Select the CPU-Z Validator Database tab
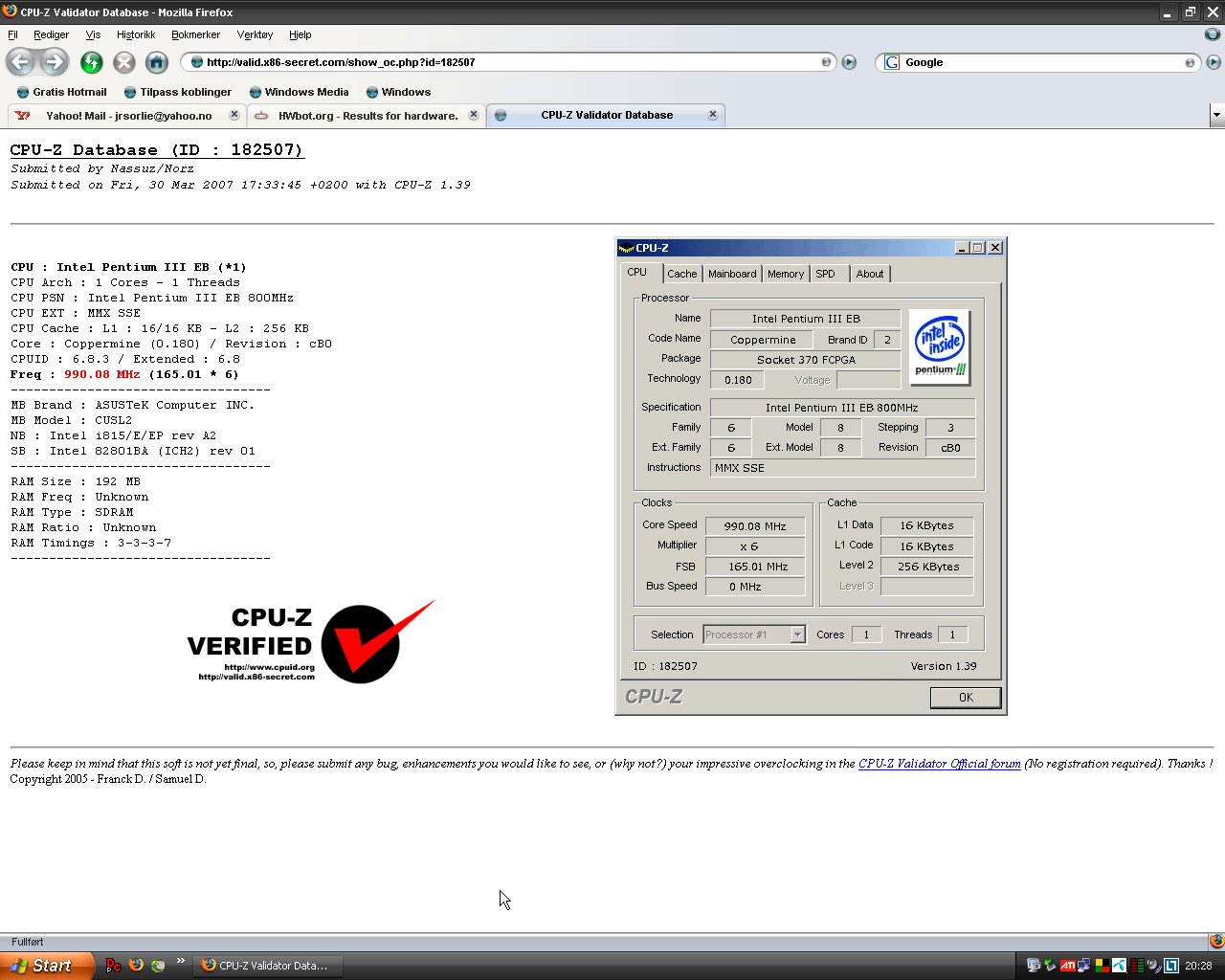 (x=605, y=115)
